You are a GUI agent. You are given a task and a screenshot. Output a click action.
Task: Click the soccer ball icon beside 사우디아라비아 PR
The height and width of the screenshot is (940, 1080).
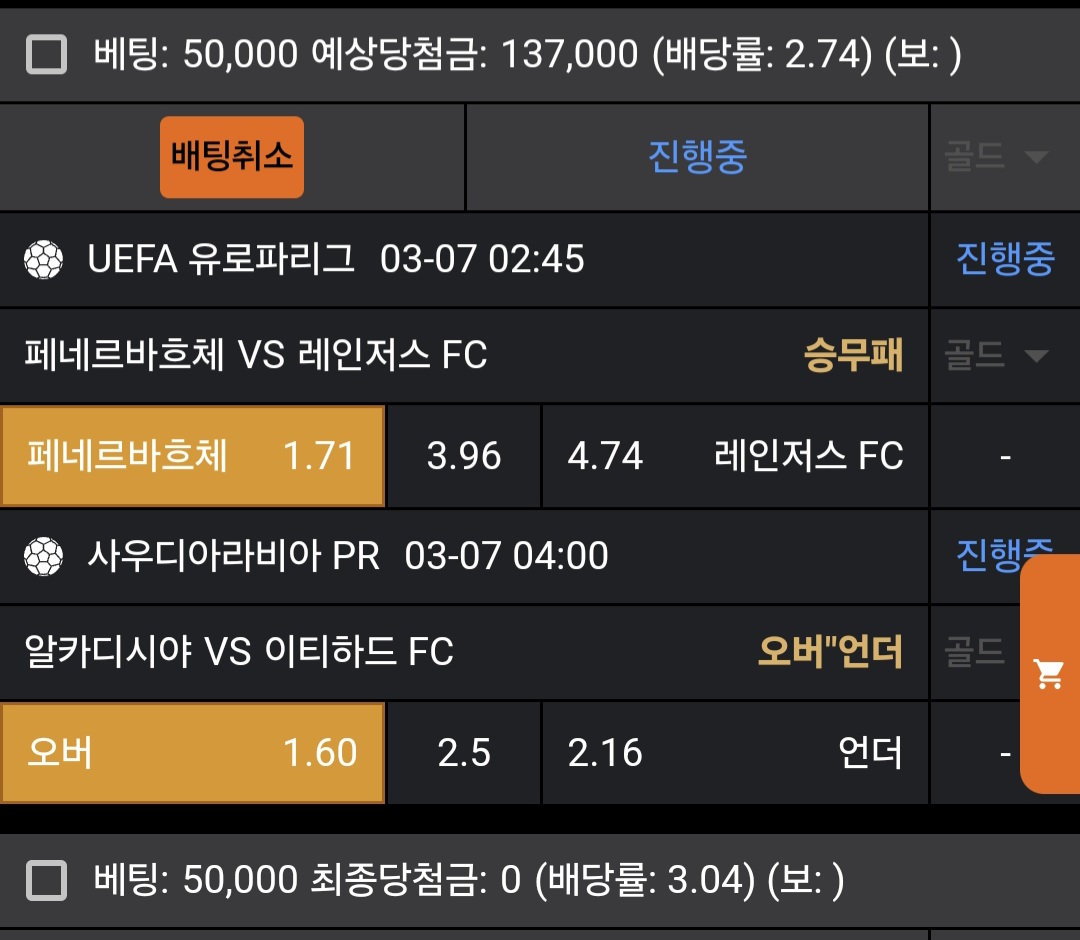[x=44, y=556]
